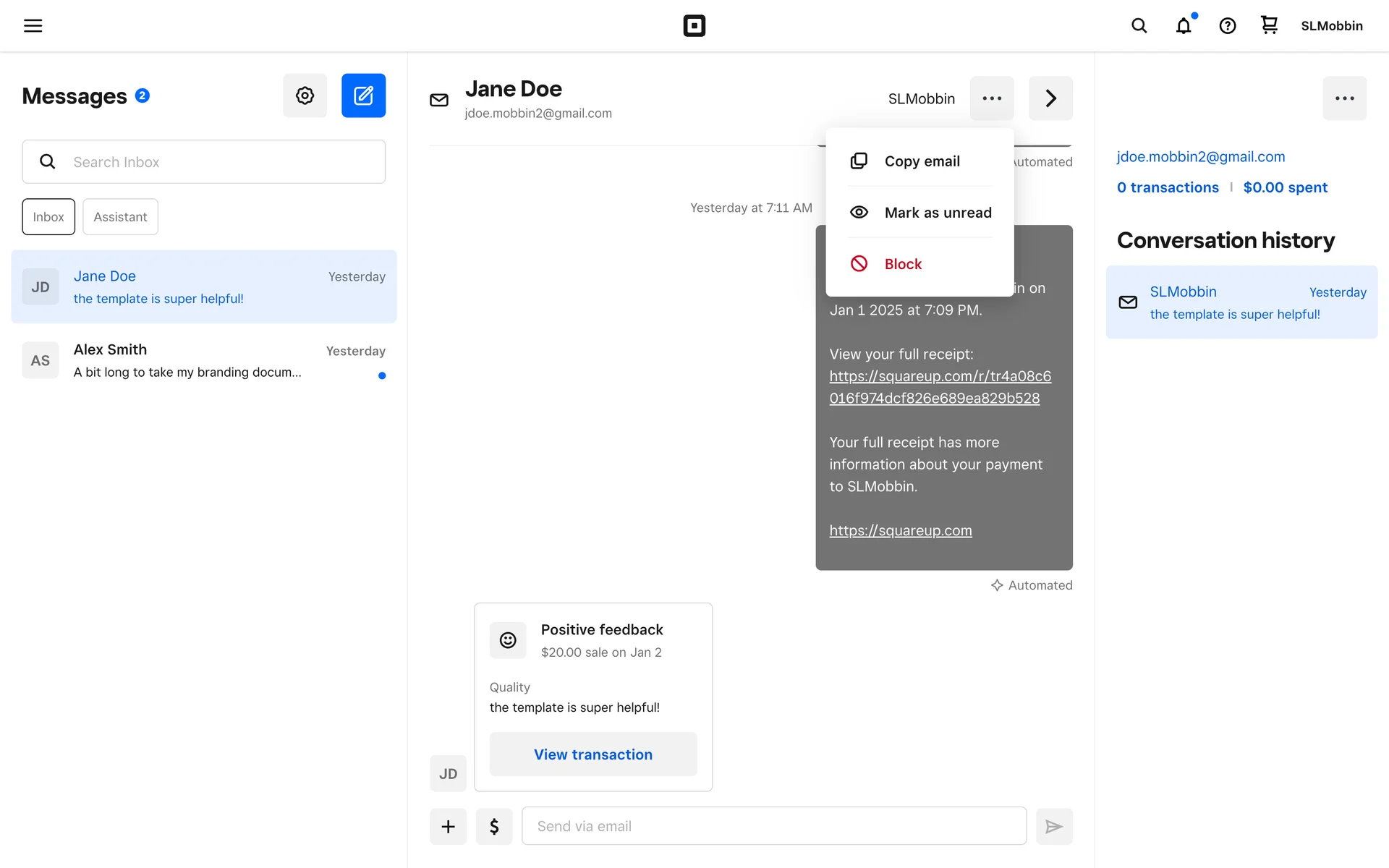
Task: Open conversation three-dot options menu
Action: tap(992, 98)
